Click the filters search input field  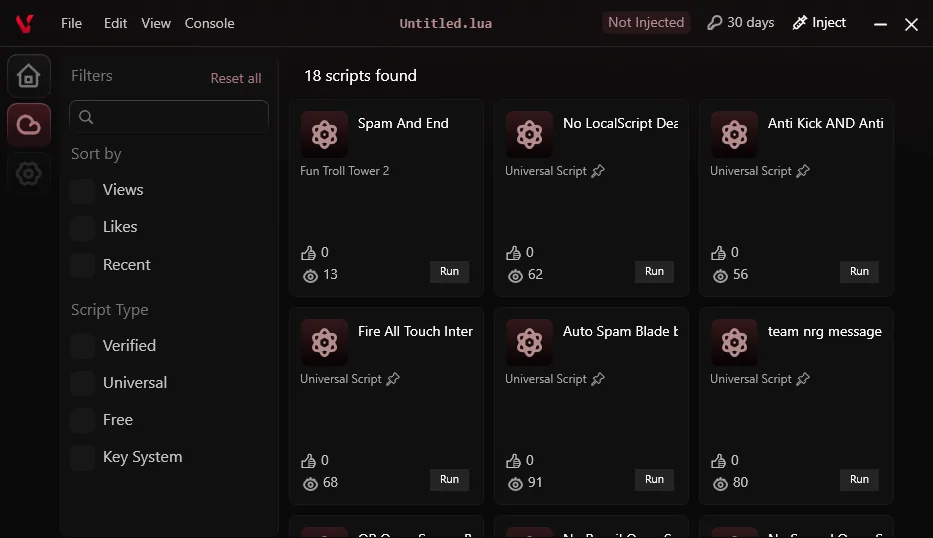[169, 117]
